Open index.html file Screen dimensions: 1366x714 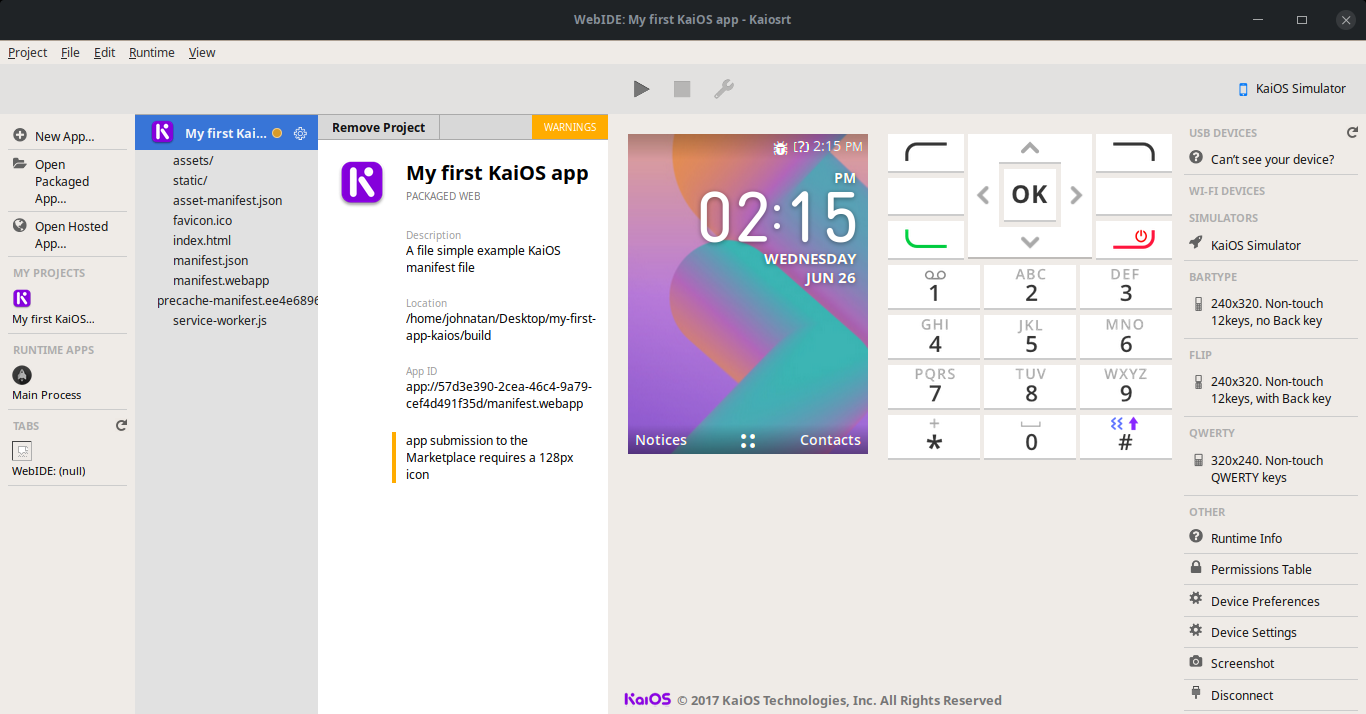[202, 240]
